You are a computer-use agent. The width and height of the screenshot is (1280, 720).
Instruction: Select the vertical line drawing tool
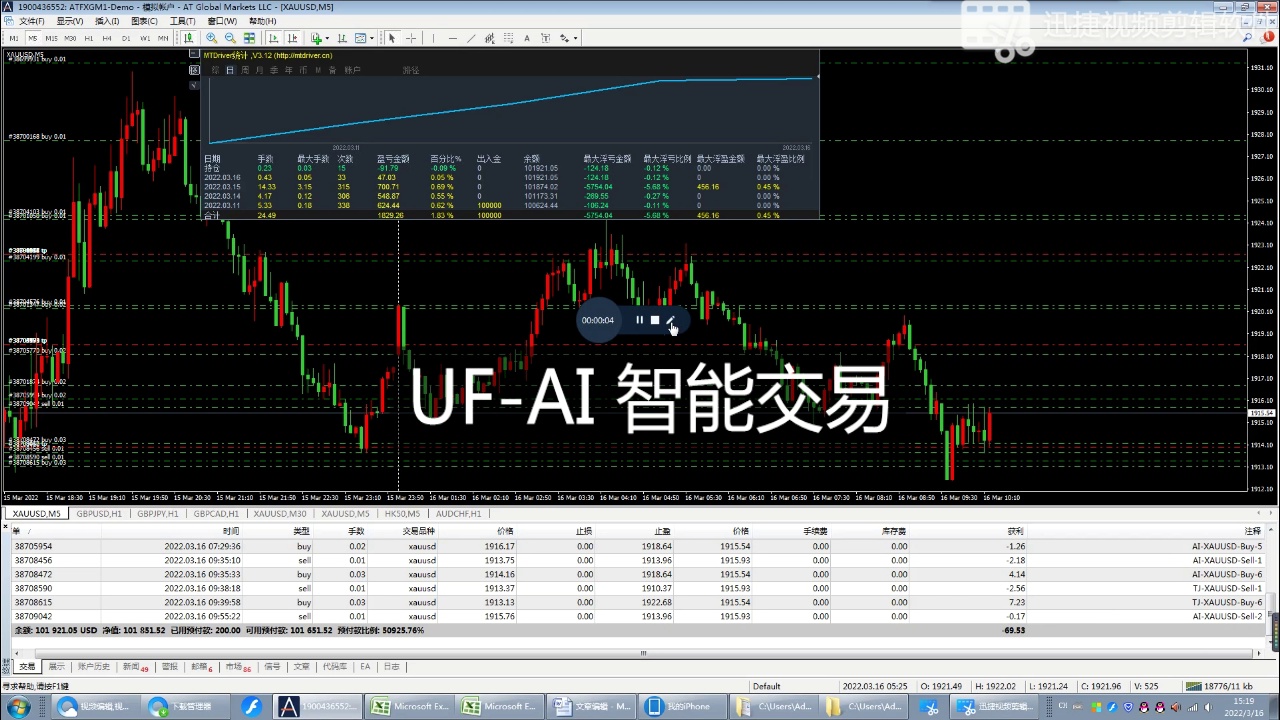point(433,38)
